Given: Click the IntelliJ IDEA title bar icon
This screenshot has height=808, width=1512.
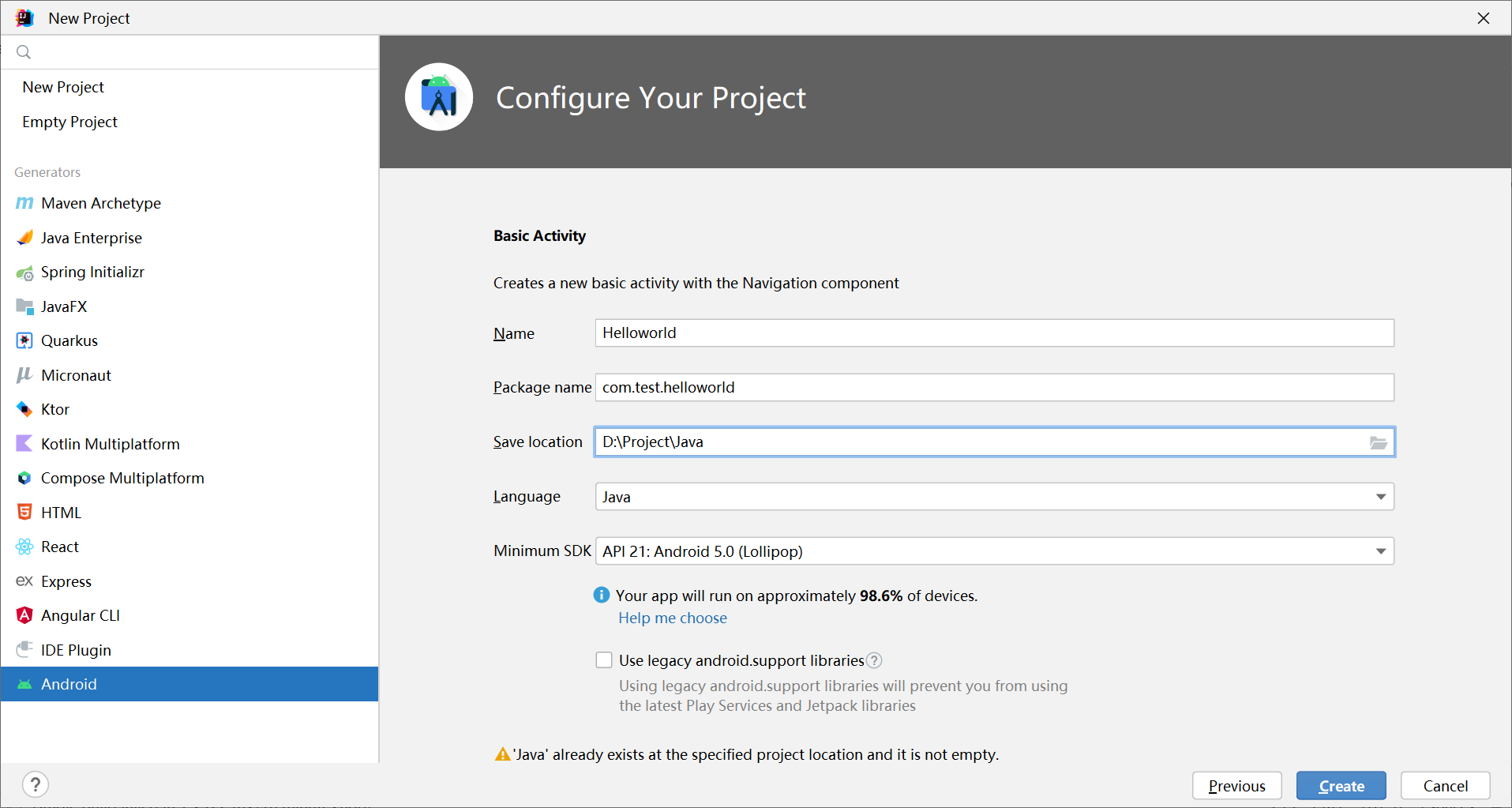Looking at the screenshot, I should pos(24,17).
